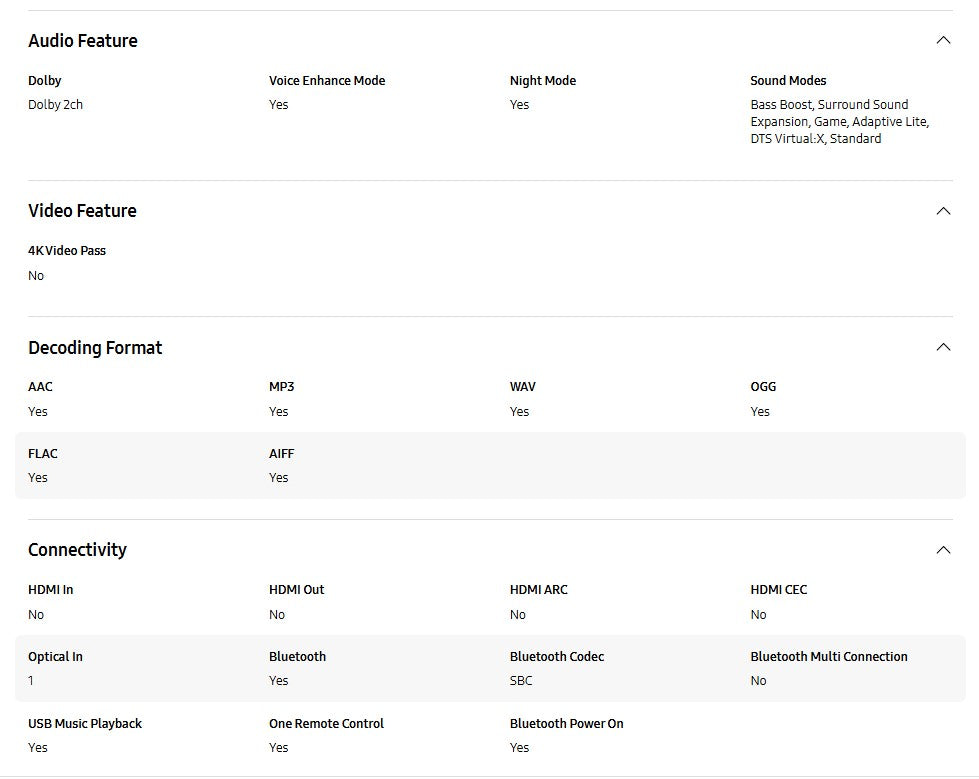The image size is (979, 779).
Task: Click the HDMI ARC label
Action: (x=539, y=590)
